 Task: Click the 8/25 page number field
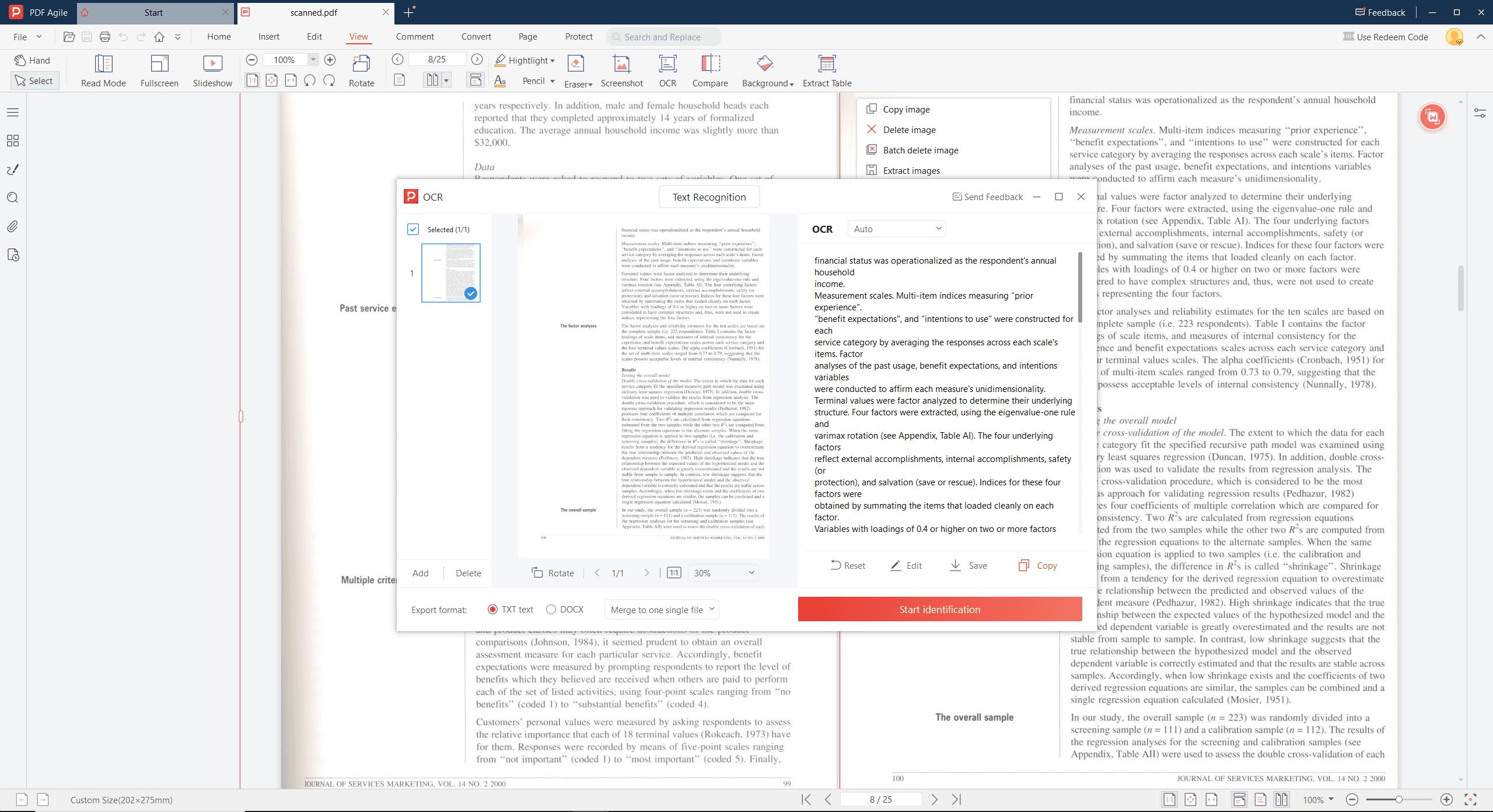[436, 59]
